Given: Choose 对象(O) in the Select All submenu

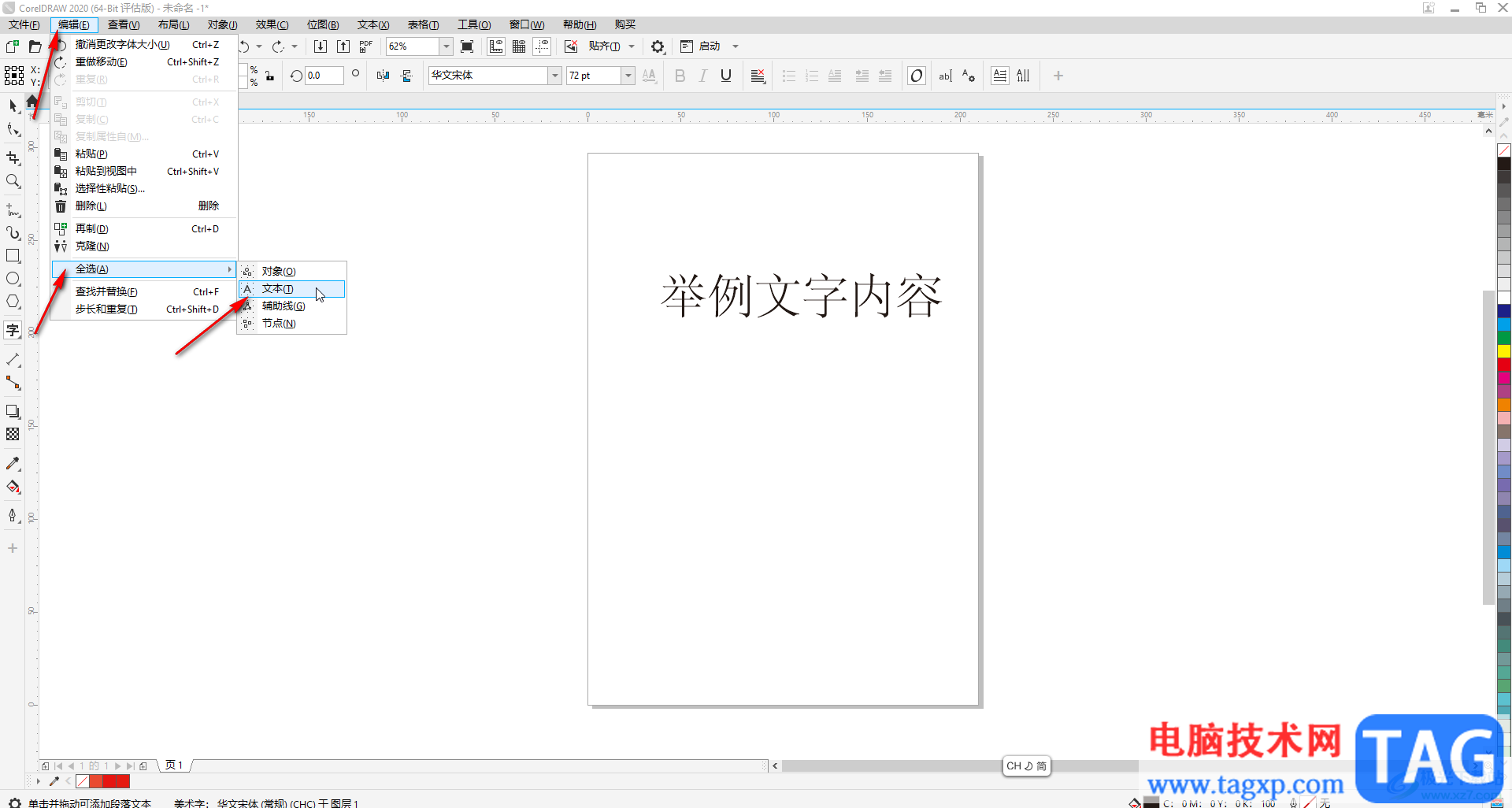Looking at the screenshot, I should (291, 272).
